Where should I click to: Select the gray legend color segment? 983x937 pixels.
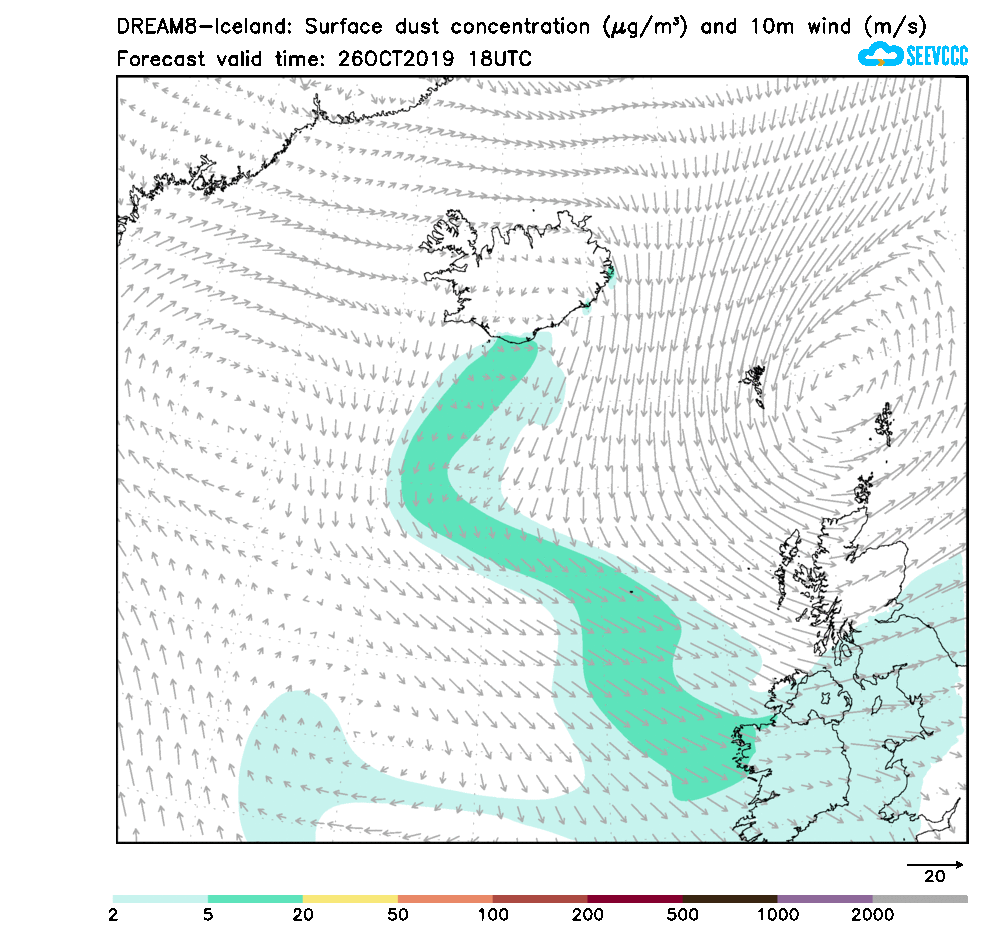pyautogui.click(x=920, y=899)
